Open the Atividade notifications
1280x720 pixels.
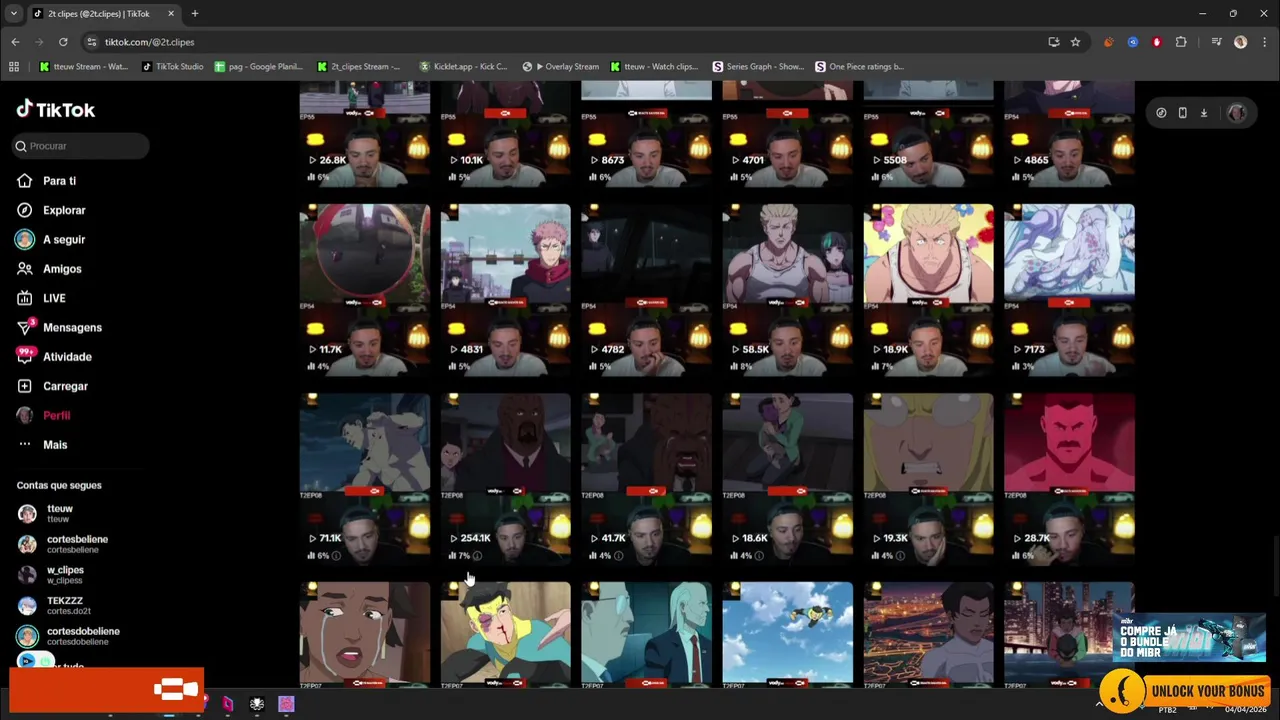coord(54,357)
